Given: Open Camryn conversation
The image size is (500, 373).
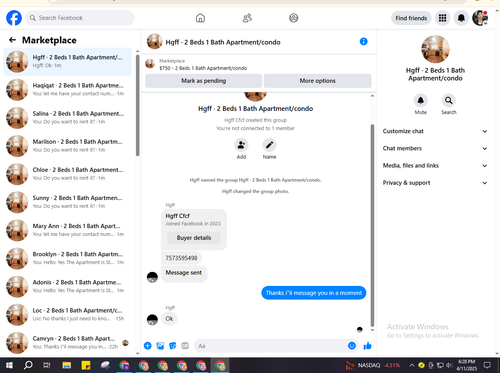Looking at the screenshot, I should pyautogui.click(x=67, y=343).
